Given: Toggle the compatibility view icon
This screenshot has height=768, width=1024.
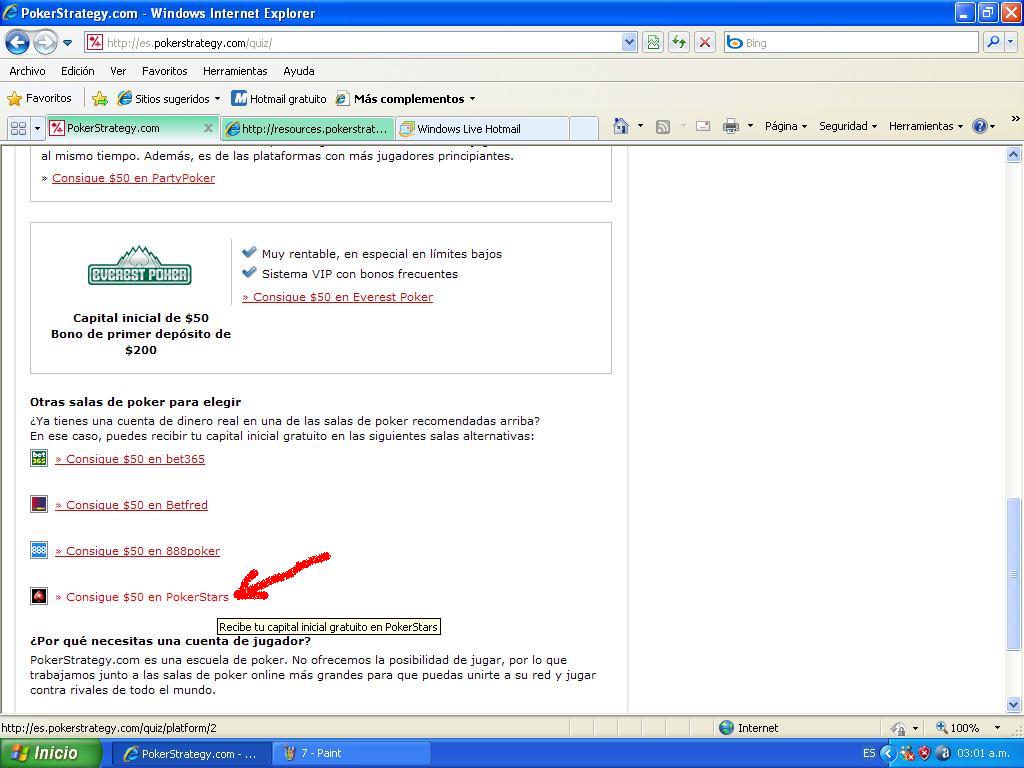Looking at the screenshot, I should pos(653,43).
